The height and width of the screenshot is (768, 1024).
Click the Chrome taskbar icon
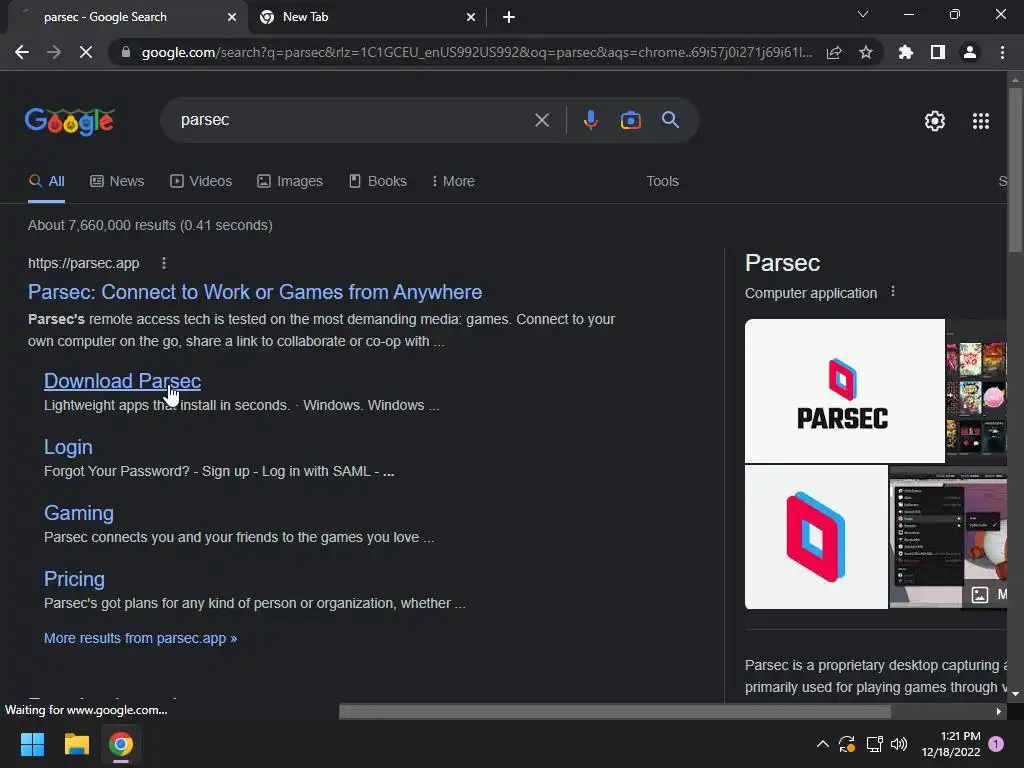click(x=121, y=744)
